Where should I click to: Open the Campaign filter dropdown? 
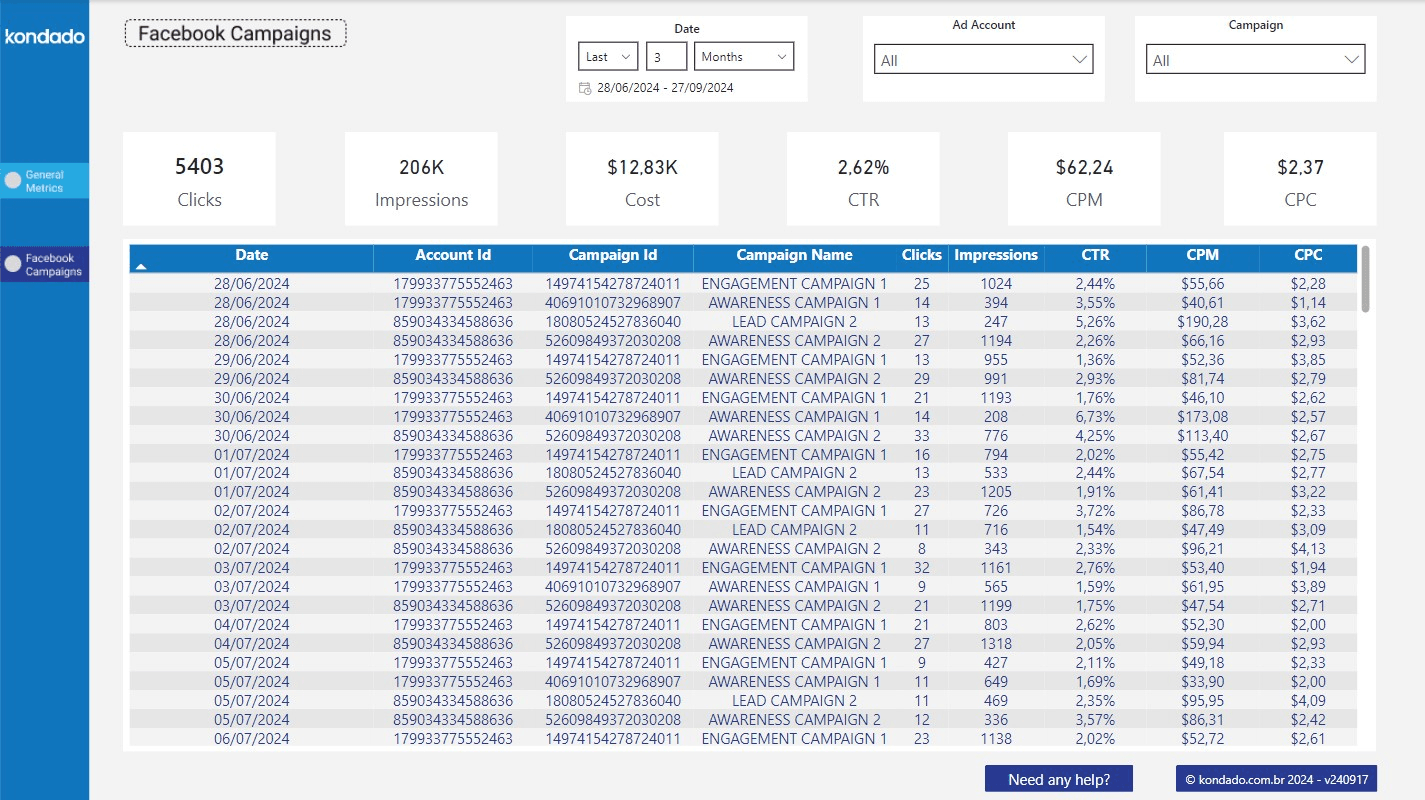(x=1255, y=60)
